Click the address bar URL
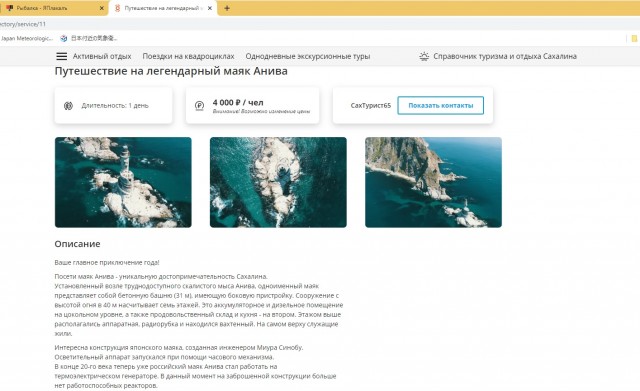This screenshot has width=640, height=391. [23, 24]
